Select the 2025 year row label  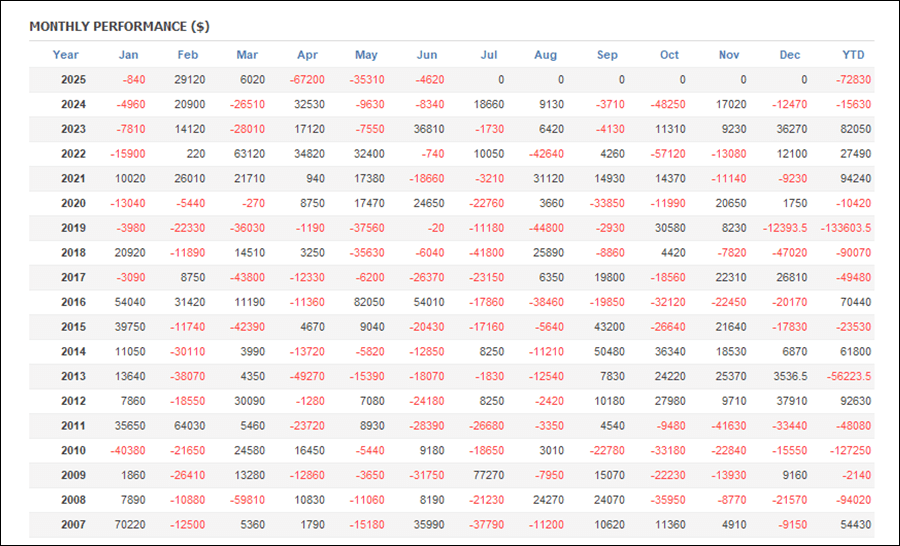[73, 80]
